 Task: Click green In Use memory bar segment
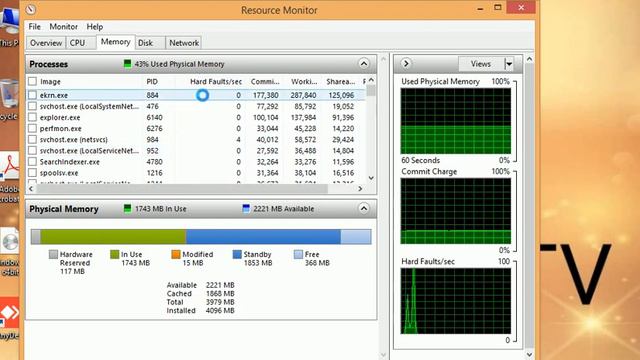113,237
